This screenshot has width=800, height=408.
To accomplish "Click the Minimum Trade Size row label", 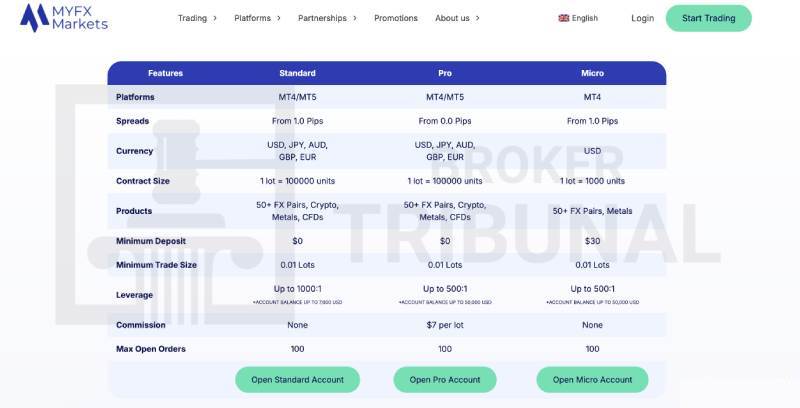I will 156,265.
